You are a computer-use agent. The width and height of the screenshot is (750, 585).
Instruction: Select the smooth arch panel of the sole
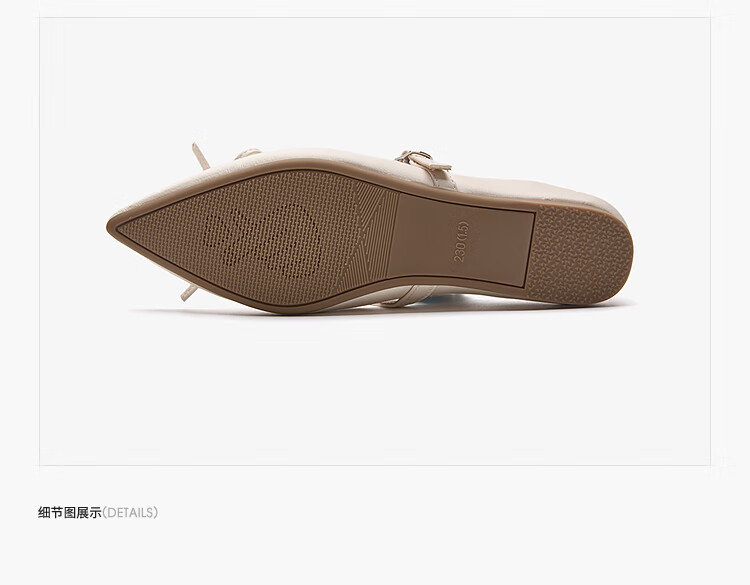click(461, 241)
